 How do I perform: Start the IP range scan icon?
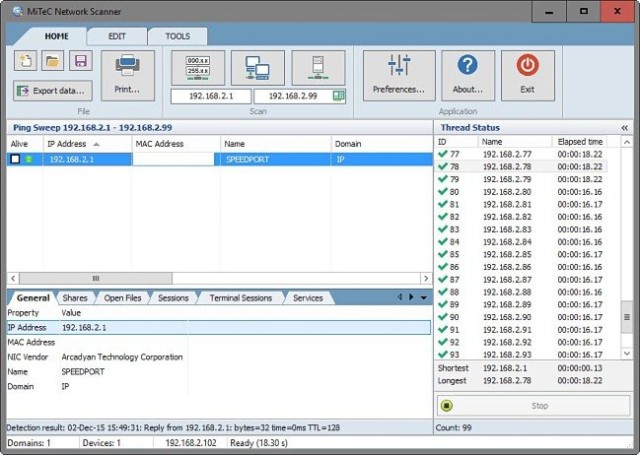click(x=198, y=68)
